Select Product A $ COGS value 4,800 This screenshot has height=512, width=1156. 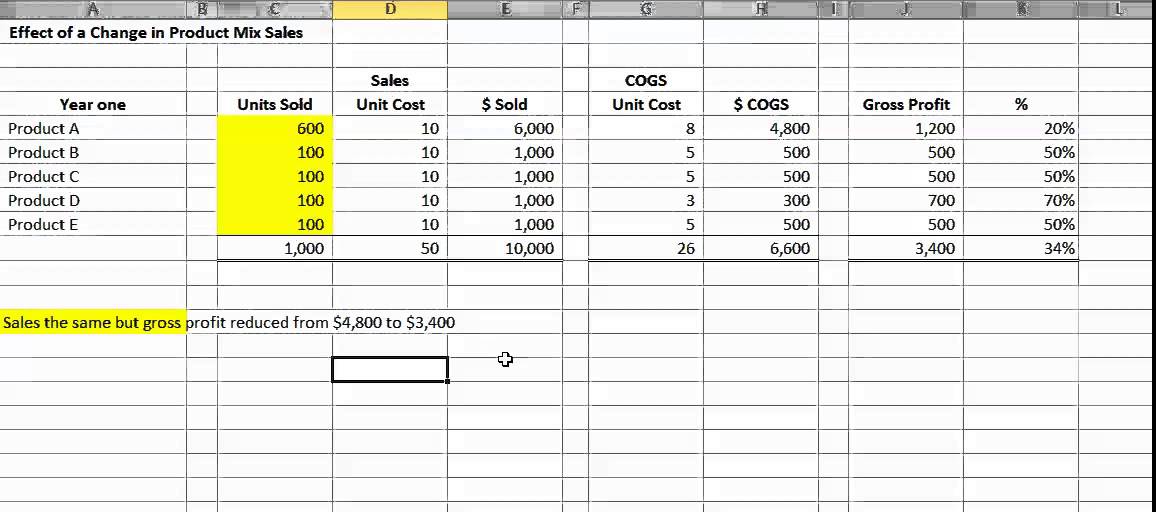(x=761, y=128)
